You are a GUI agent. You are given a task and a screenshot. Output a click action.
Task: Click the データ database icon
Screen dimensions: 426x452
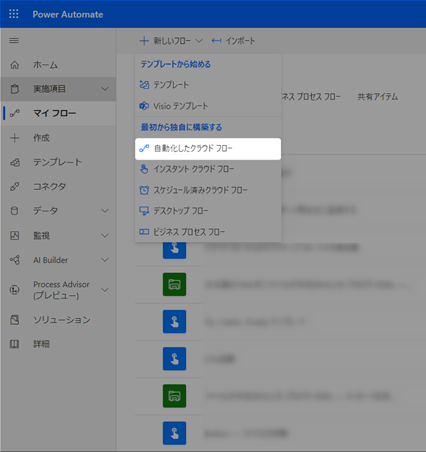pos(15,211)
